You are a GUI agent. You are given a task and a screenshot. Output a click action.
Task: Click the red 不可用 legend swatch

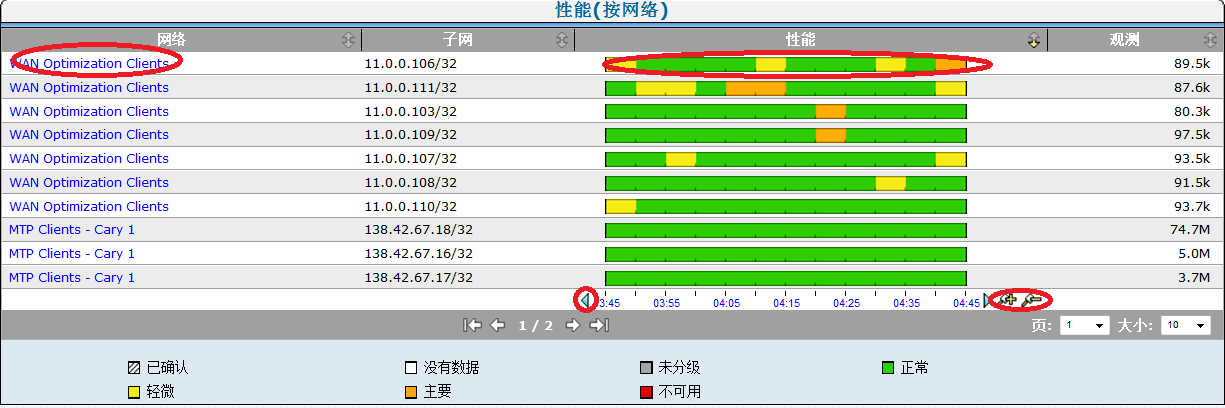[x=646, y=391]
